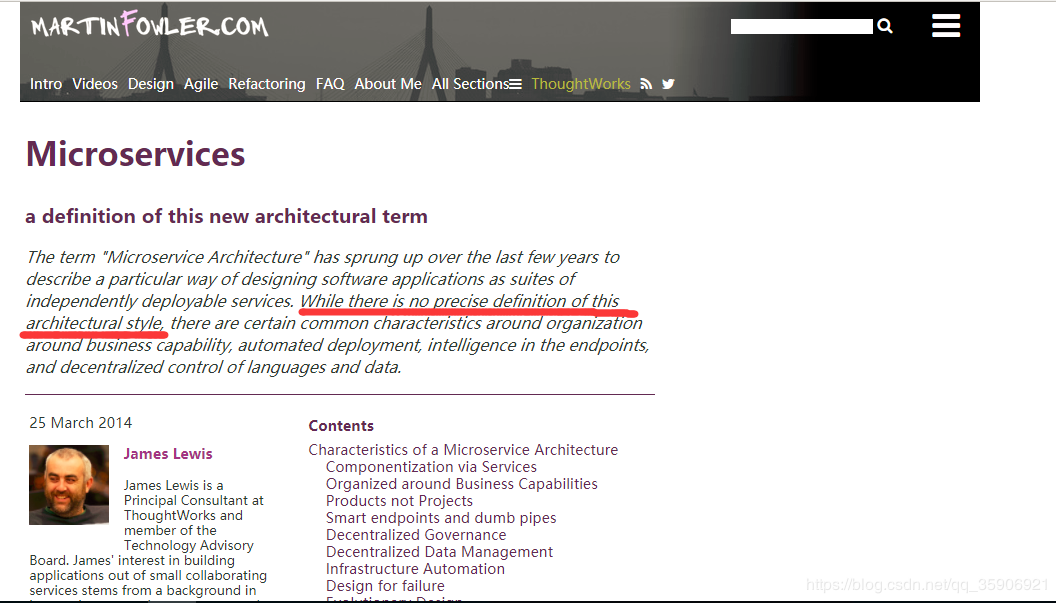Jump to Characteristics of a Microservice Architecture

click(463, 450)
